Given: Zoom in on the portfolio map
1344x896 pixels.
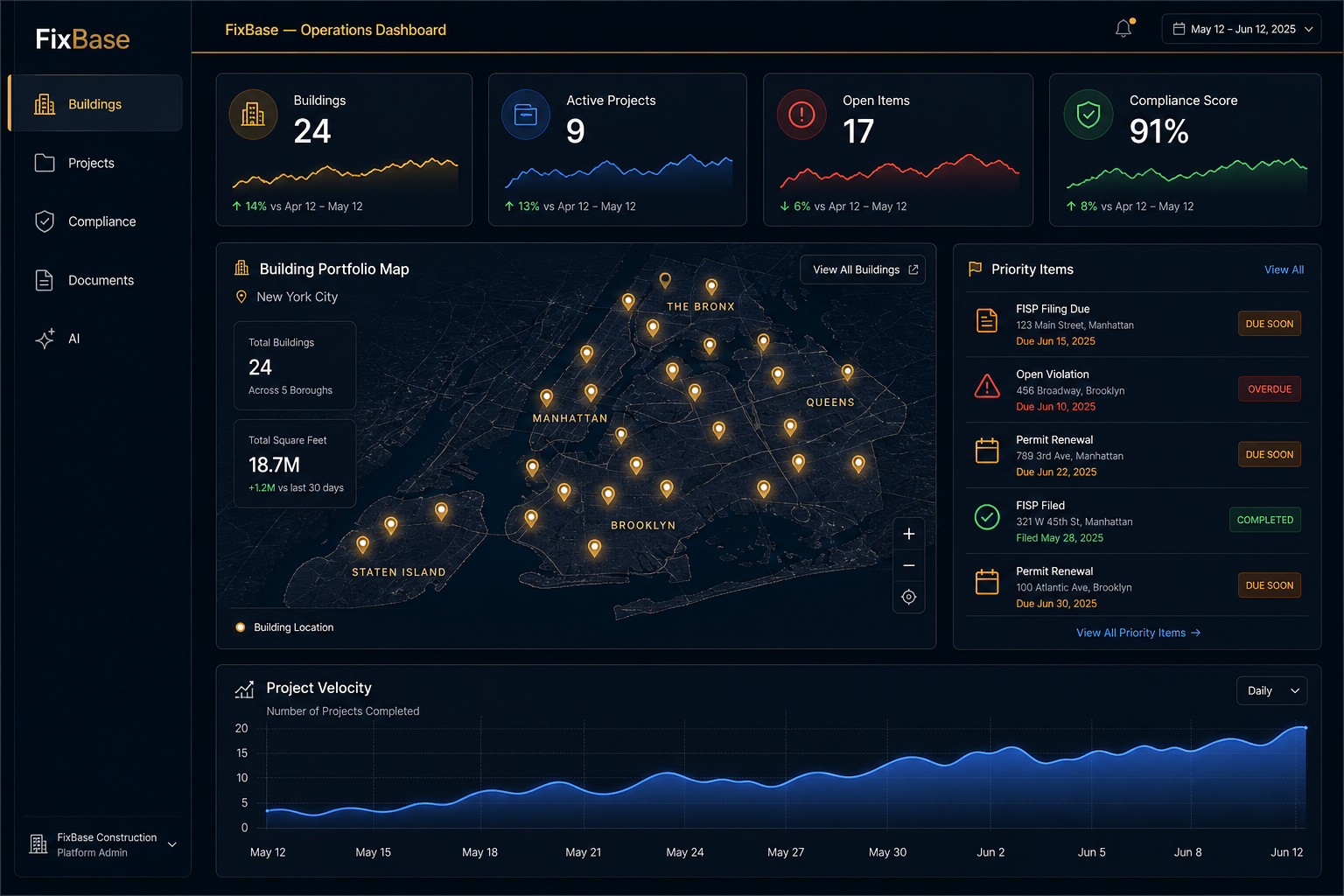Looking at the screenshot, I should pyautogui.click(x=909, y=534).
